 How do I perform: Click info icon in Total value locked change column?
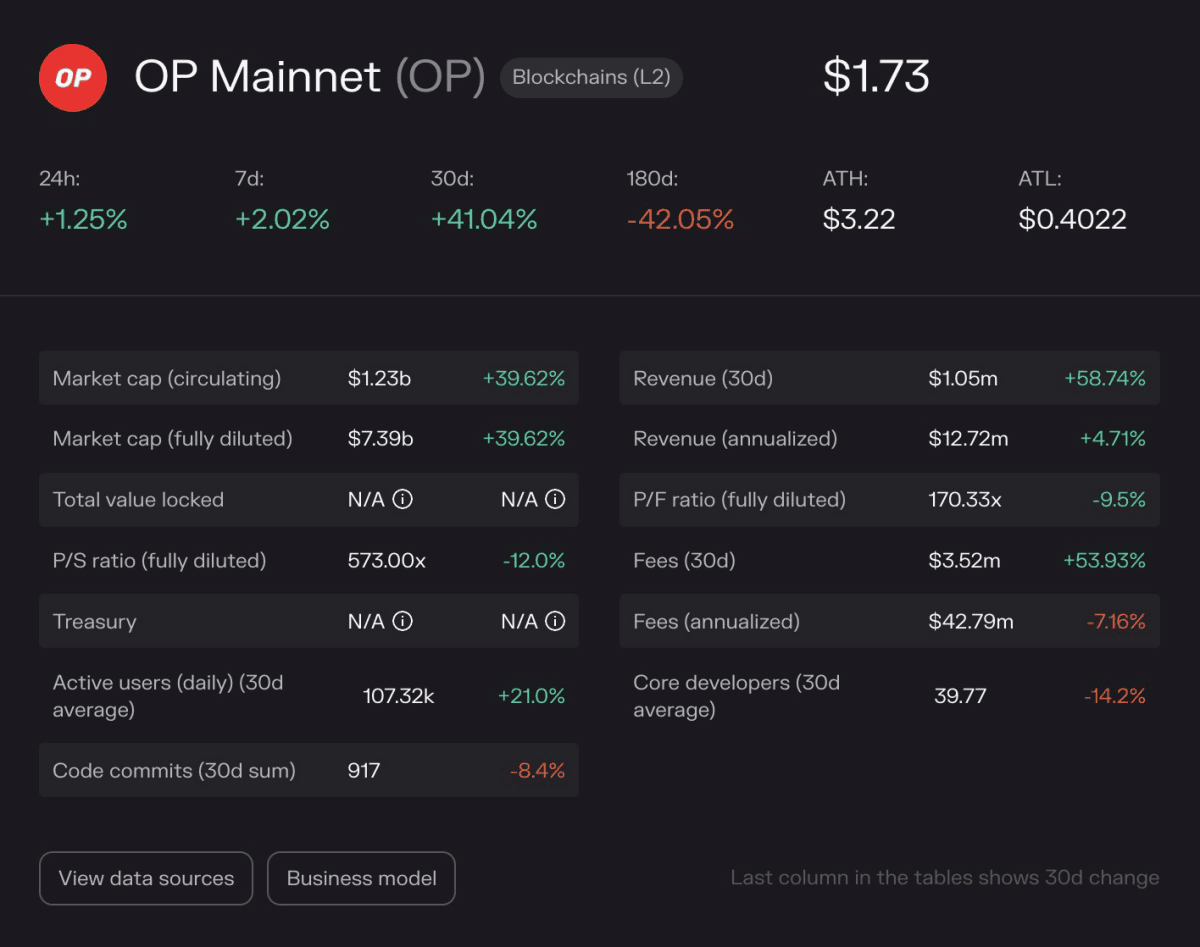[555, 499]
